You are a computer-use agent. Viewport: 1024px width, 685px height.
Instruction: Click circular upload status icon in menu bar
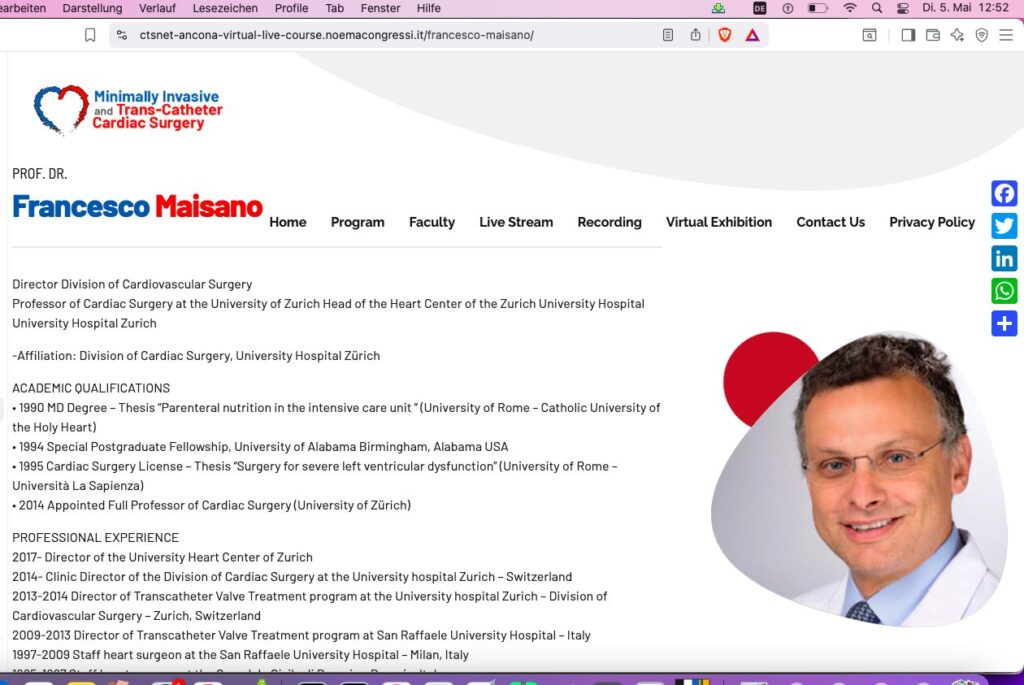788,8
